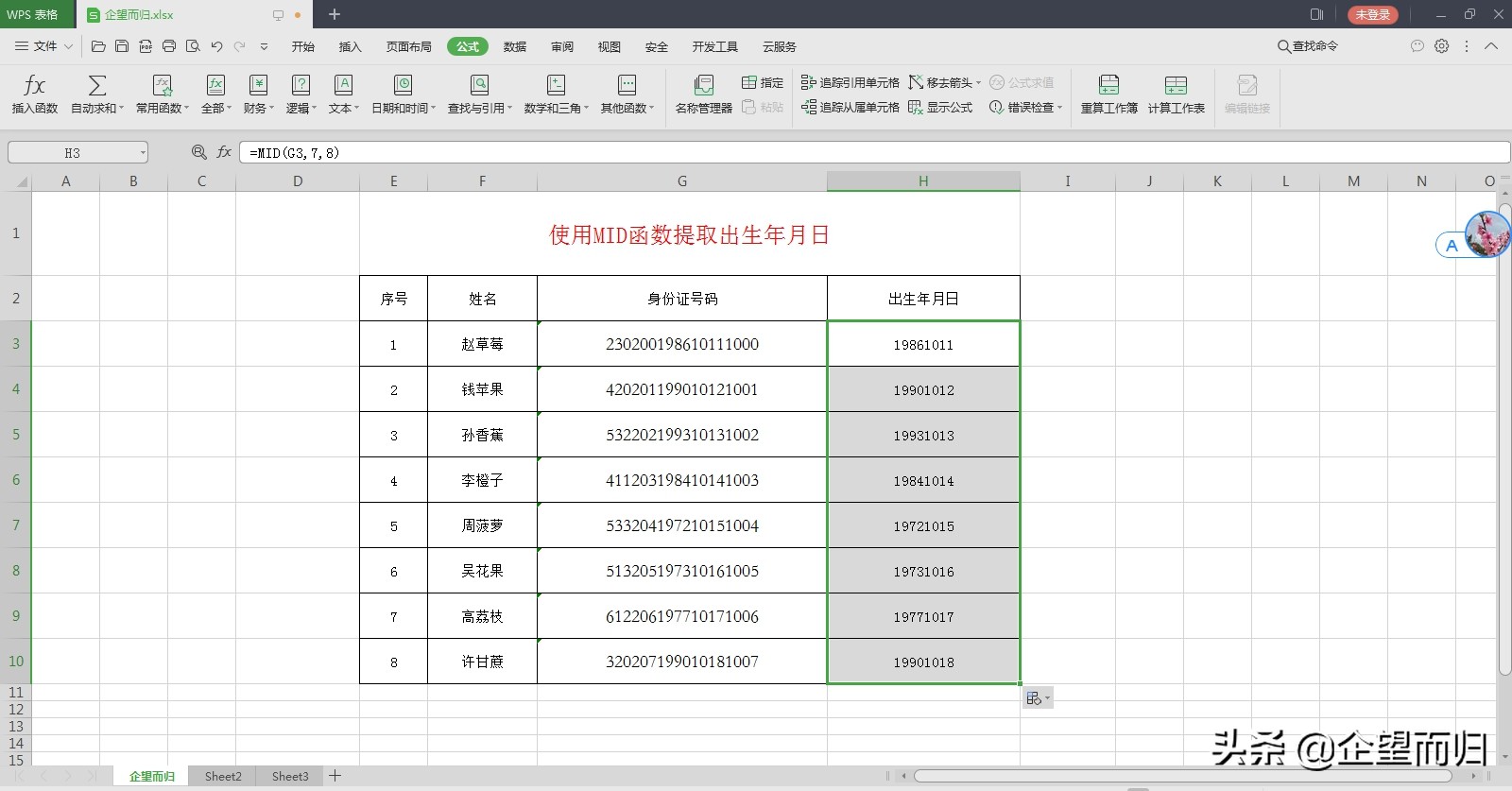Switch to the Data ribbon tab
The width and height of the screenshot is (1512, 791).
515,46
